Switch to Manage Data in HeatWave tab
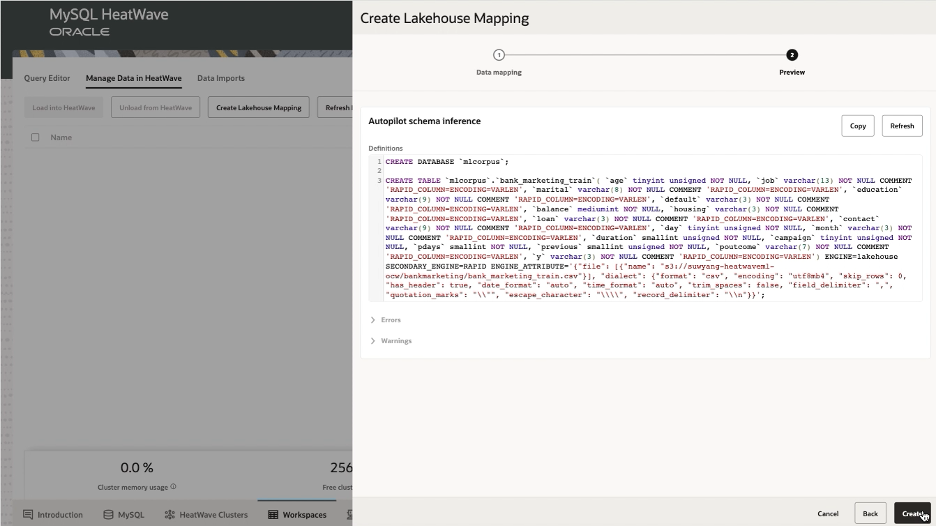The height and width of the screenshot is (526, 936). pyautogui.click(x=134, y=78)
